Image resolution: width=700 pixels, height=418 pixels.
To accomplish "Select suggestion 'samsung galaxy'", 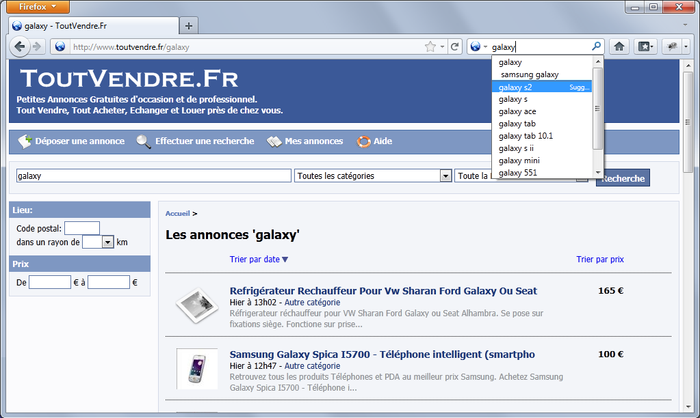I will tap(542, 75).
